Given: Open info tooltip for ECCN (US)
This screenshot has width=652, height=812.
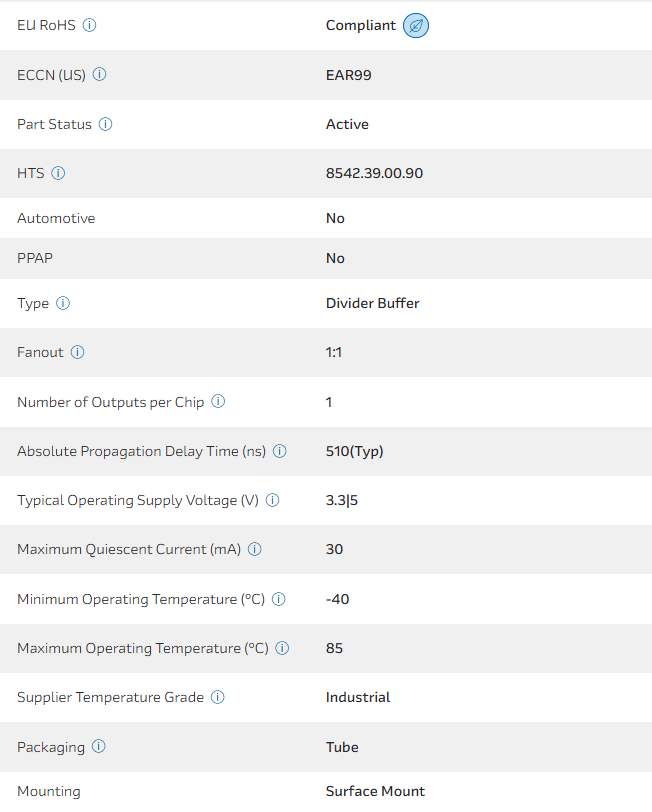Looking at the screenshot, I should coord(100,74).
